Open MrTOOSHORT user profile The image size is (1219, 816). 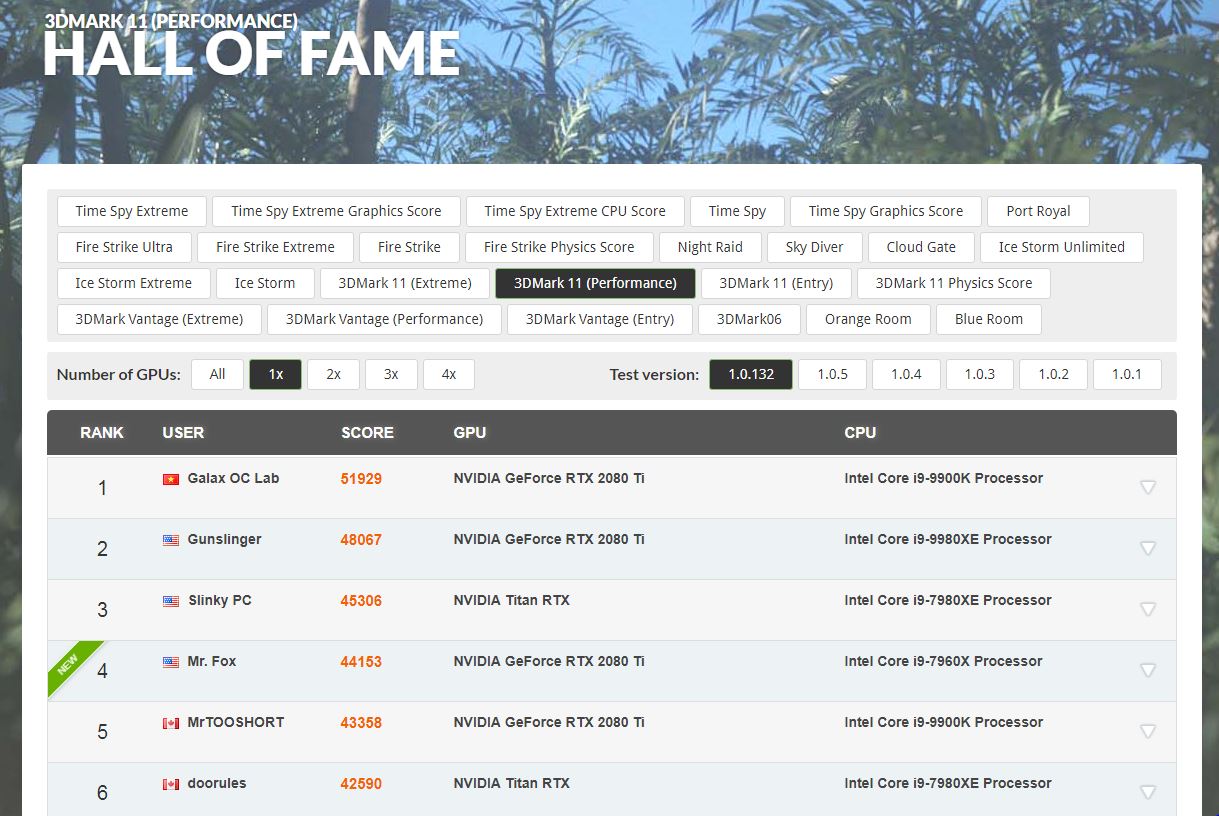point(236,722)
